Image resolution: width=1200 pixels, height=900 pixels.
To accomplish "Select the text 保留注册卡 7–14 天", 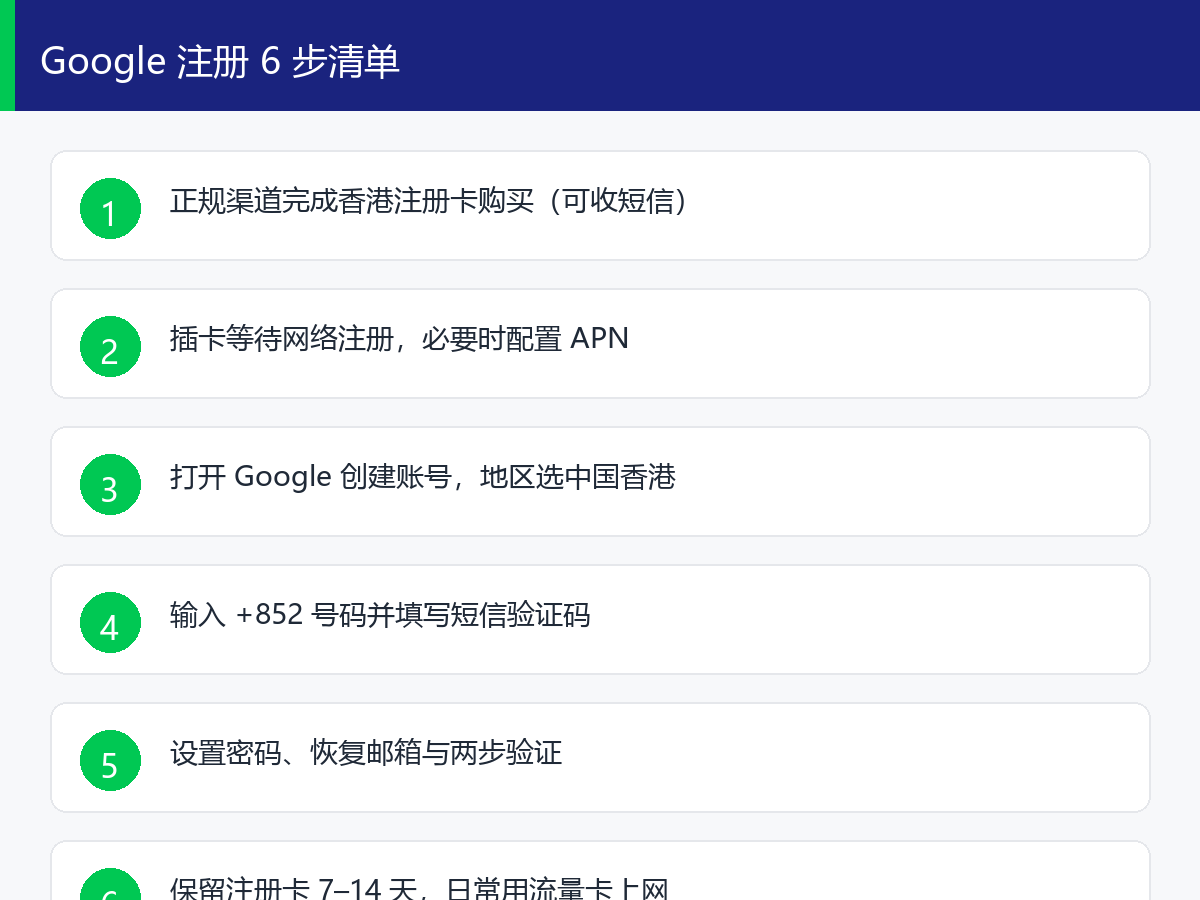I will click(293, 889).
